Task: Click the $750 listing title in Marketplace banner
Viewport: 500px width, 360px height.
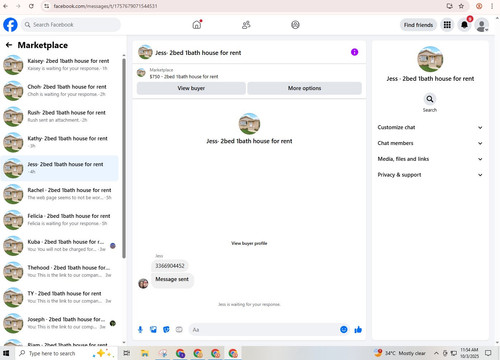Action: (x=184, y=77)
